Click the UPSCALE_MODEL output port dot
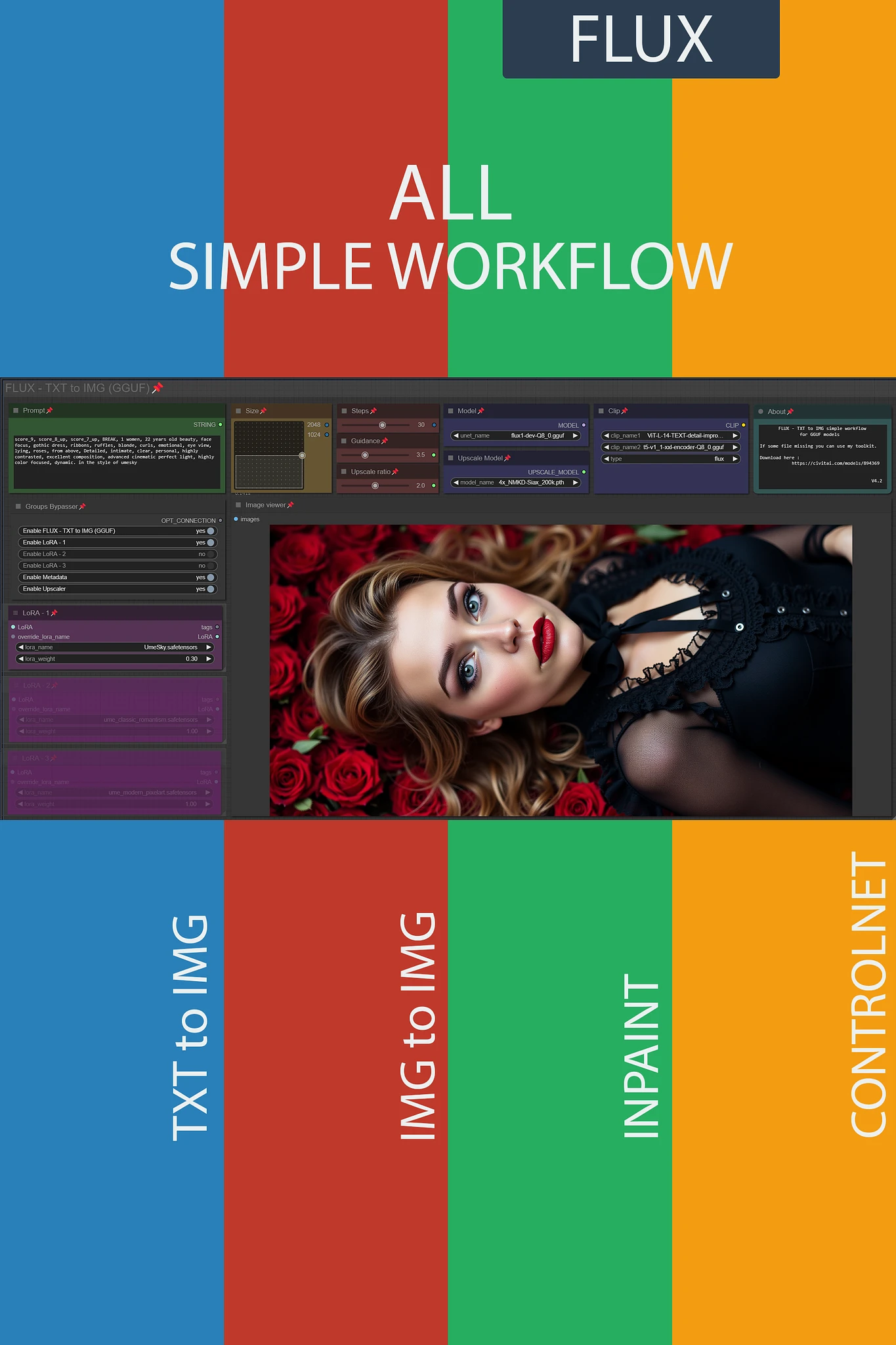Viewport: 896px width, 1345px height. pyautogui.click(x=584, y=472)
